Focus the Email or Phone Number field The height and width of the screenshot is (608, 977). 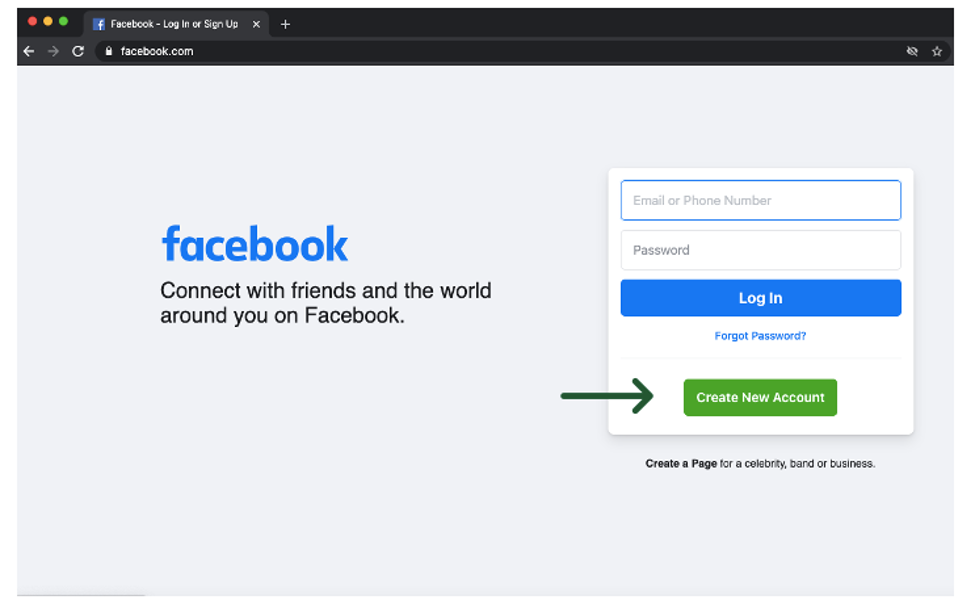(x=760, y=200)
